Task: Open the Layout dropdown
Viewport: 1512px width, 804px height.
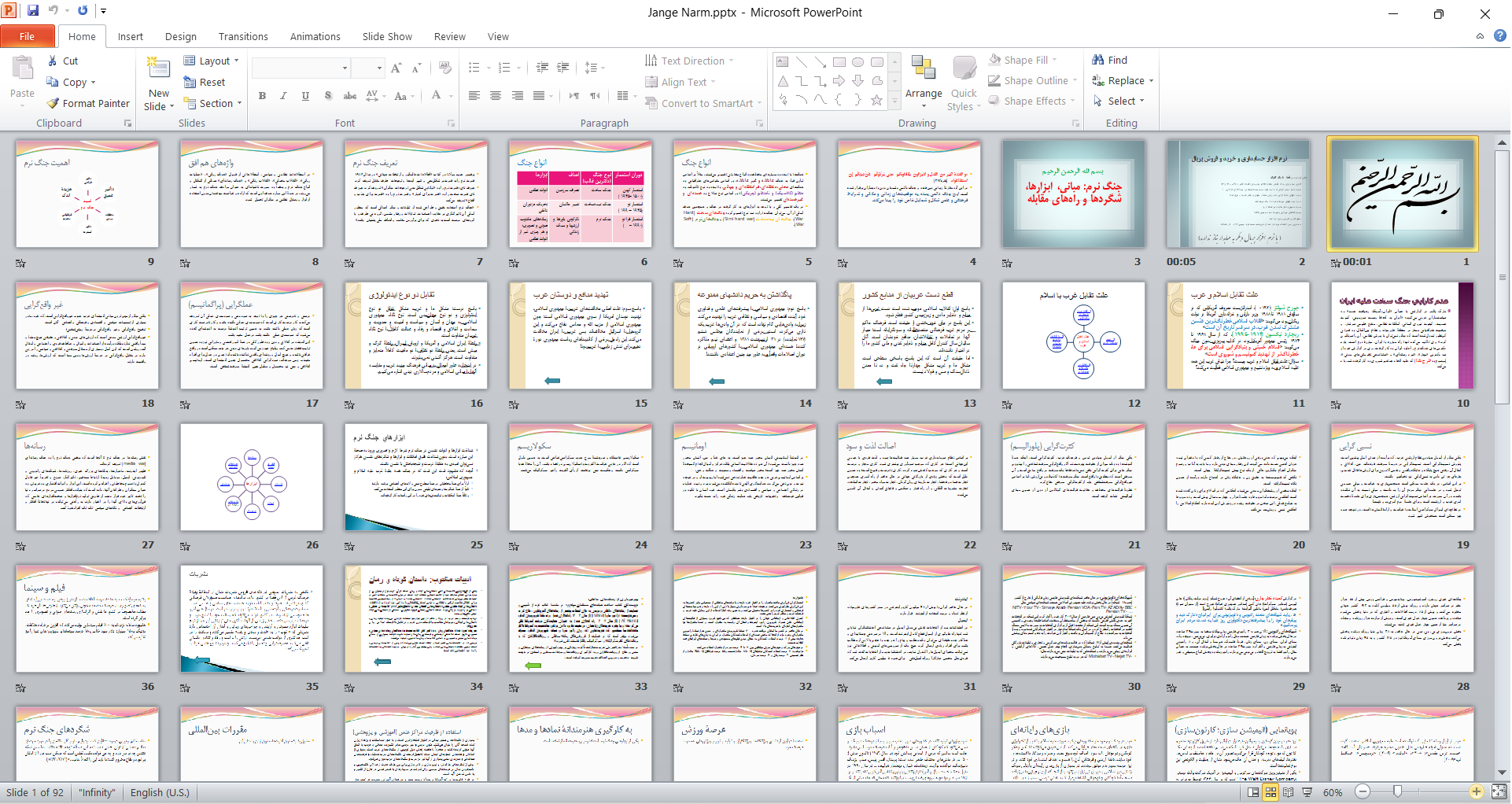Action: pos(211,61)
